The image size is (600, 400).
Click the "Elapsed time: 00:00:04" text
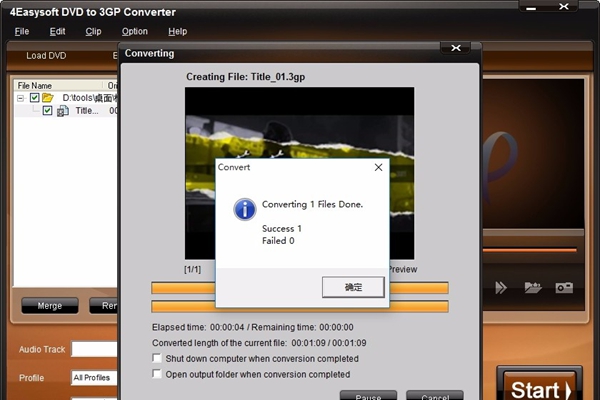[x=198, y=327]
